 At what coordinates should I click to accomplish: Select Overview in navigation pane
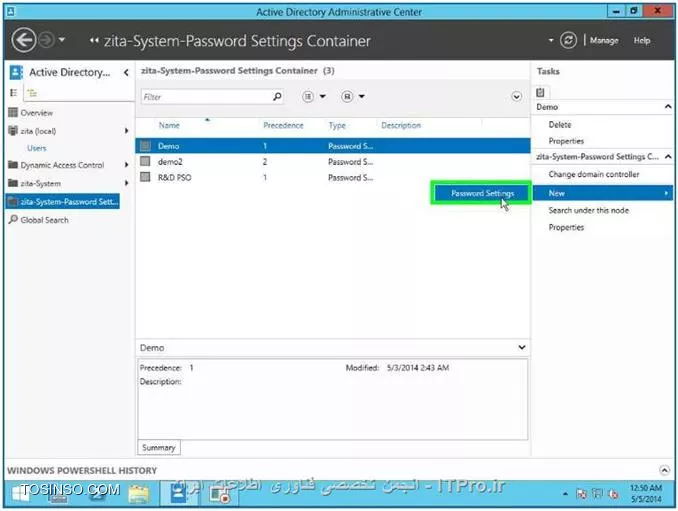tap(36, 113)
